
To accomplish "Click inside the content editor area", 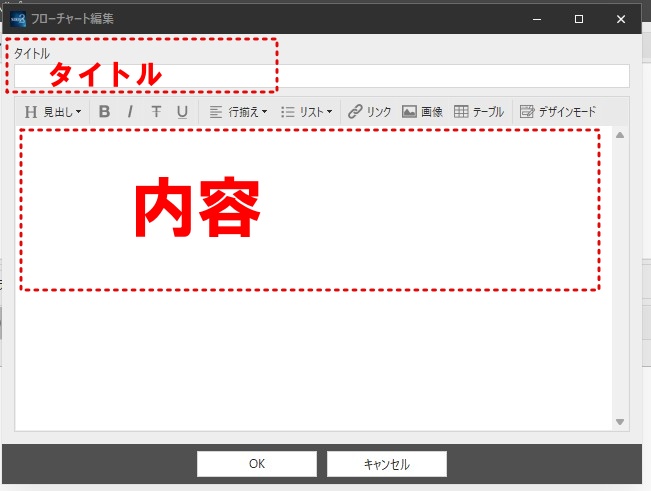I will click(313, 278).
